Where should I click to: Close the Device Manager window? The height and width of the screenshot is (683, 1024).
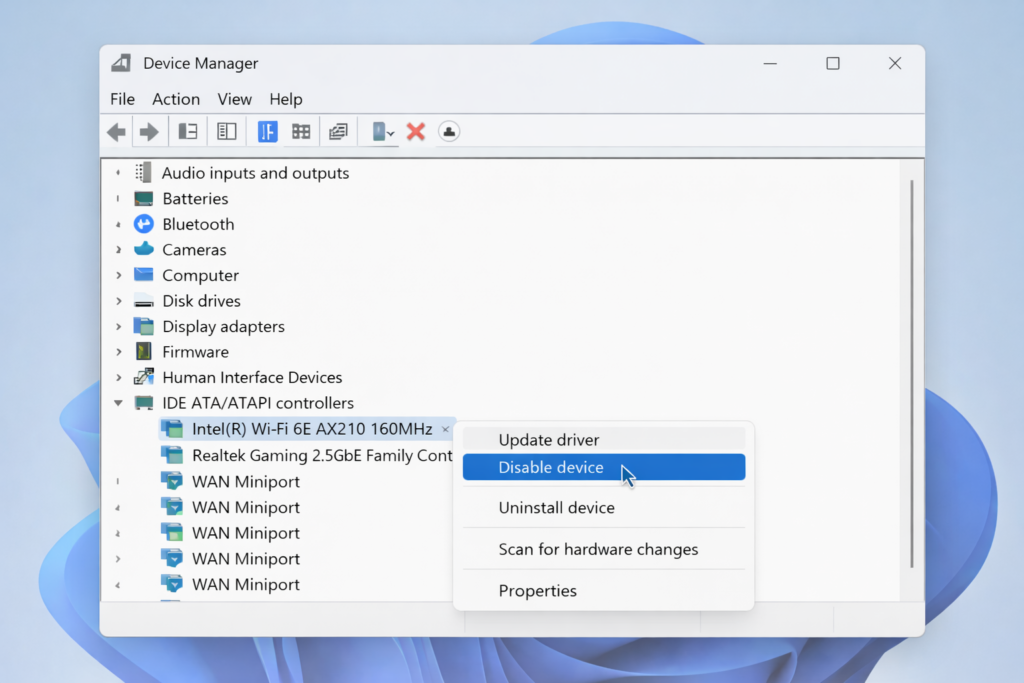point(895,63)
